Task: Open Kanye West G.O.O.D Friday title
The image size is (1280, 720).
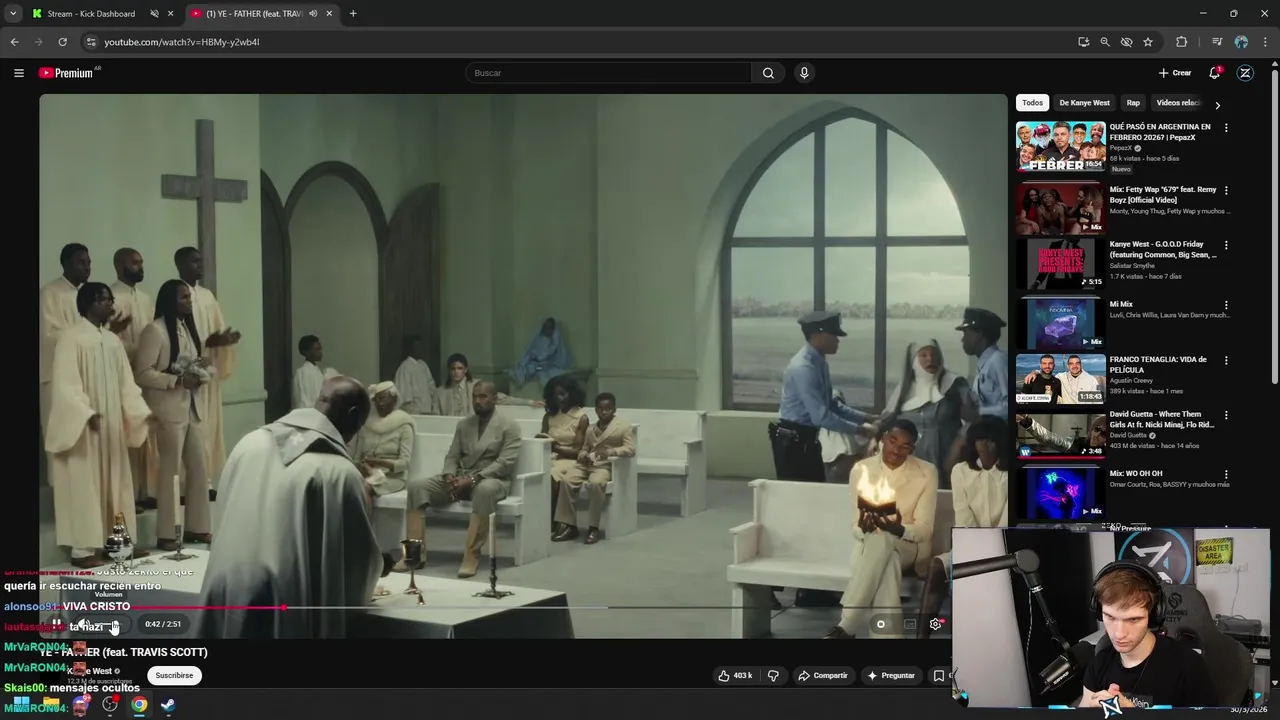Action: coord(1162,249)
